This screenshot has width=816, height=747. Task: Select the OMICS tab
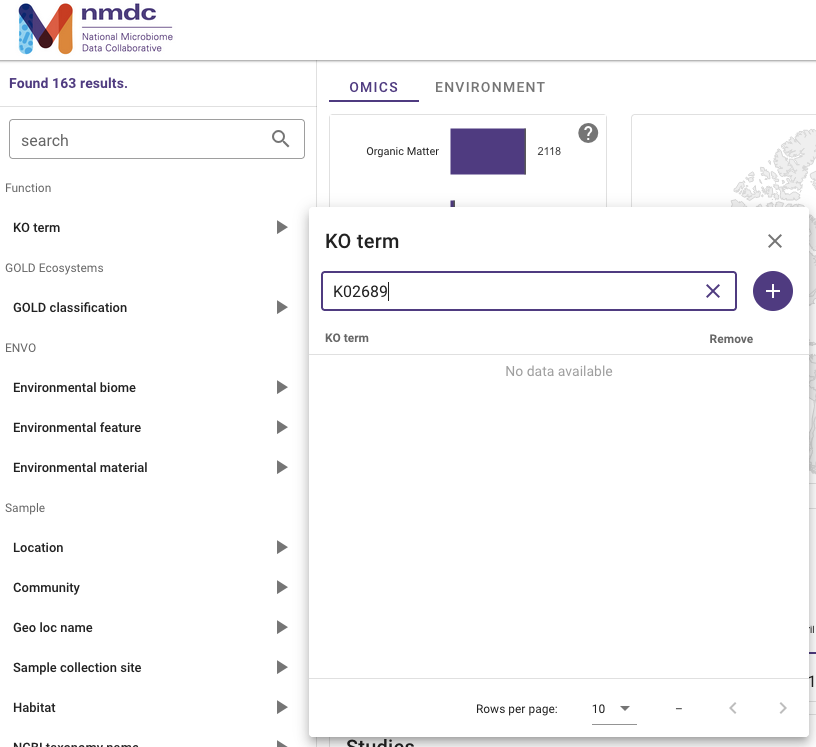(373, 87)
